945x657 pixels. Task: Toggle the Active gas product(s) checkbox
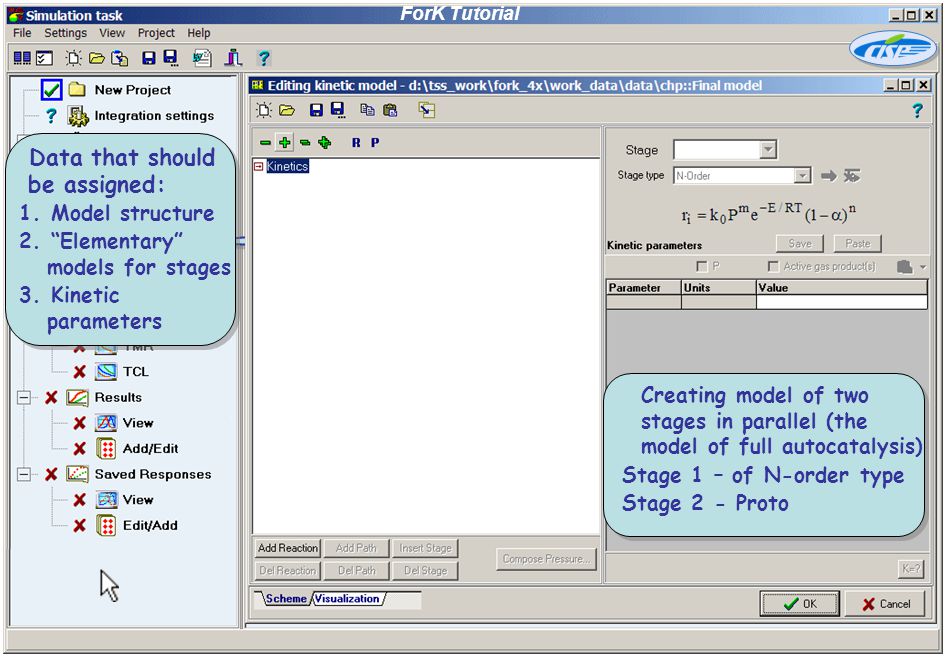pos(773,266)
